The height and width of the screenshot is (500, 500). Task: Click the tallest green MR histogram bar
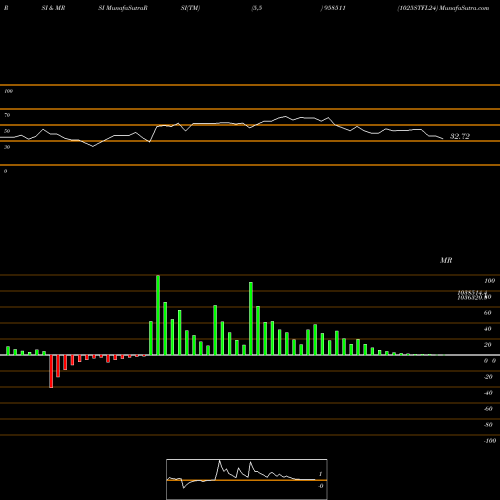[x=158, y=315]
